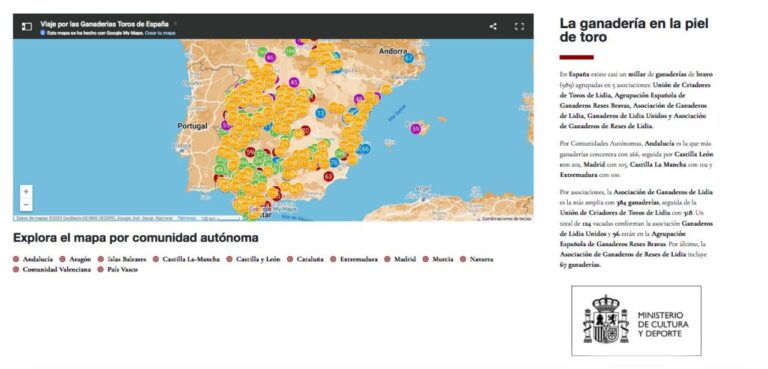
Task: Click the share map icon
Action: pyautogui.click(x=493, y=26)
